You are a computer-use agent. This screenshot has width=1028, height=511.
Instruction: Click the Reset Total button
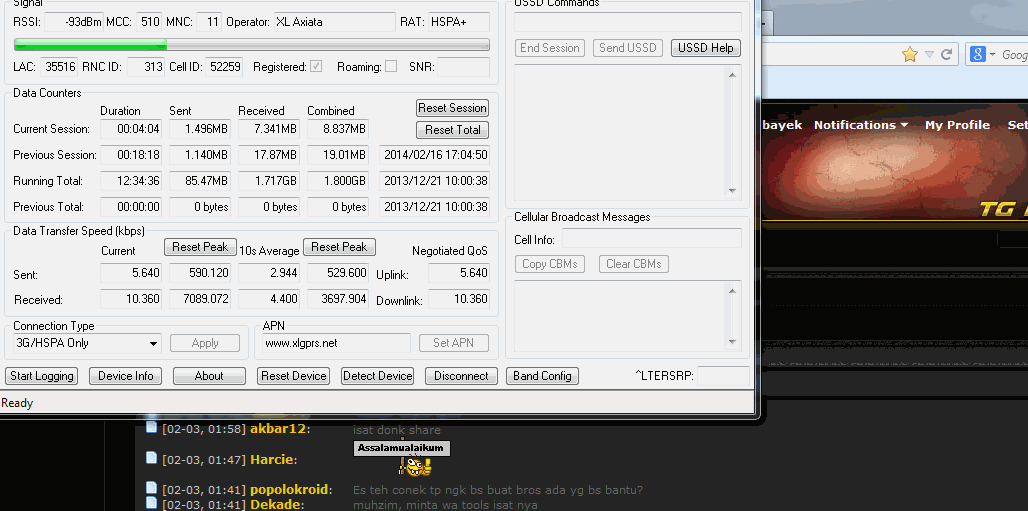pos(452,130)
